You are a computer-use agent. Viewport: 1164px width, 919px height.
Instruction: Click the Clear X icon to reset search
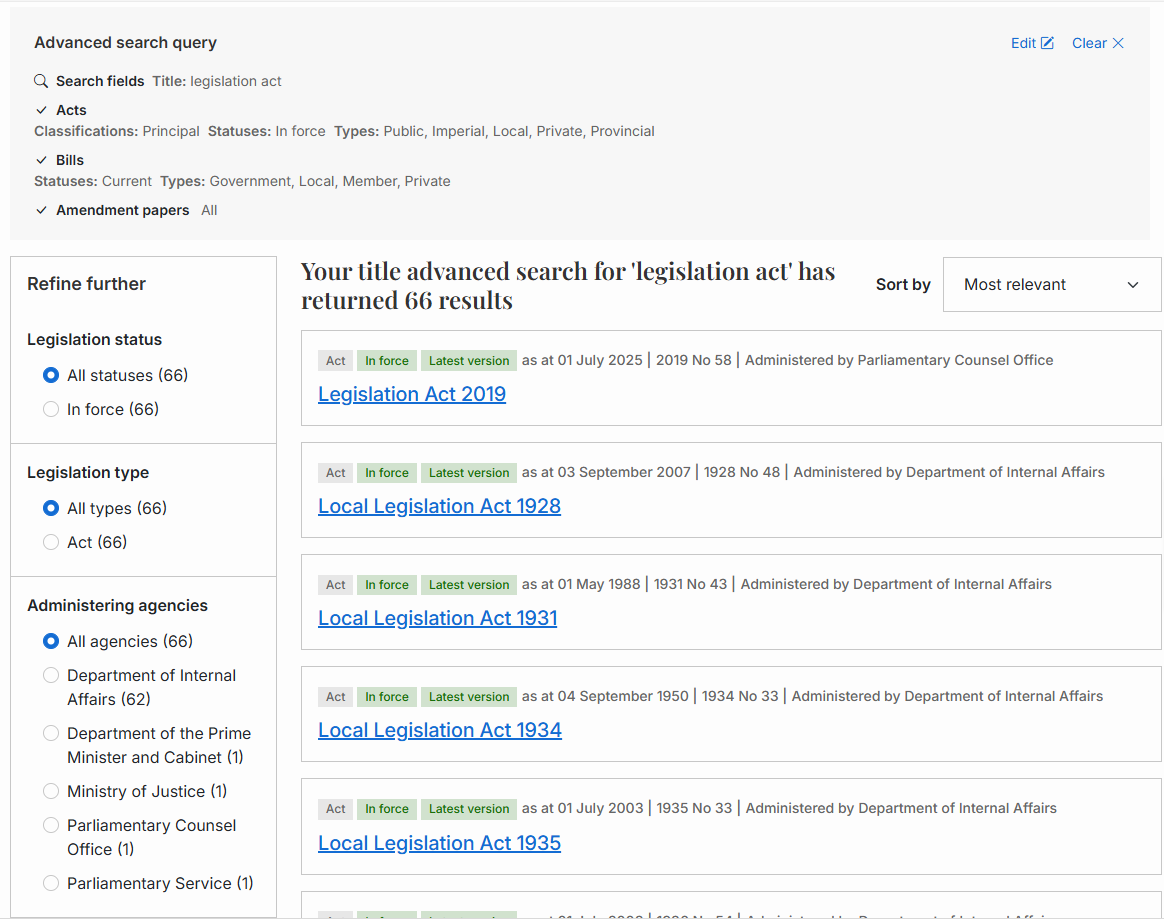pos(1118,43)
